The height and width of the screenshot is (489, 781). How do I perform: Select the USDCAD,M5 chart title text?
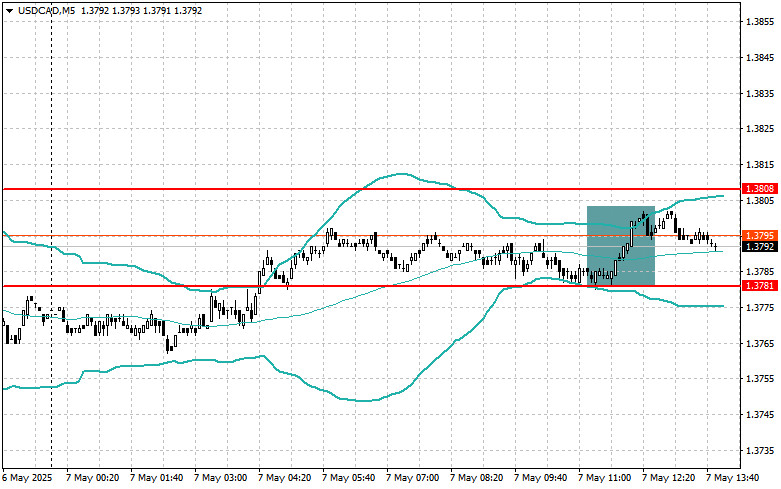coord(46,10)
